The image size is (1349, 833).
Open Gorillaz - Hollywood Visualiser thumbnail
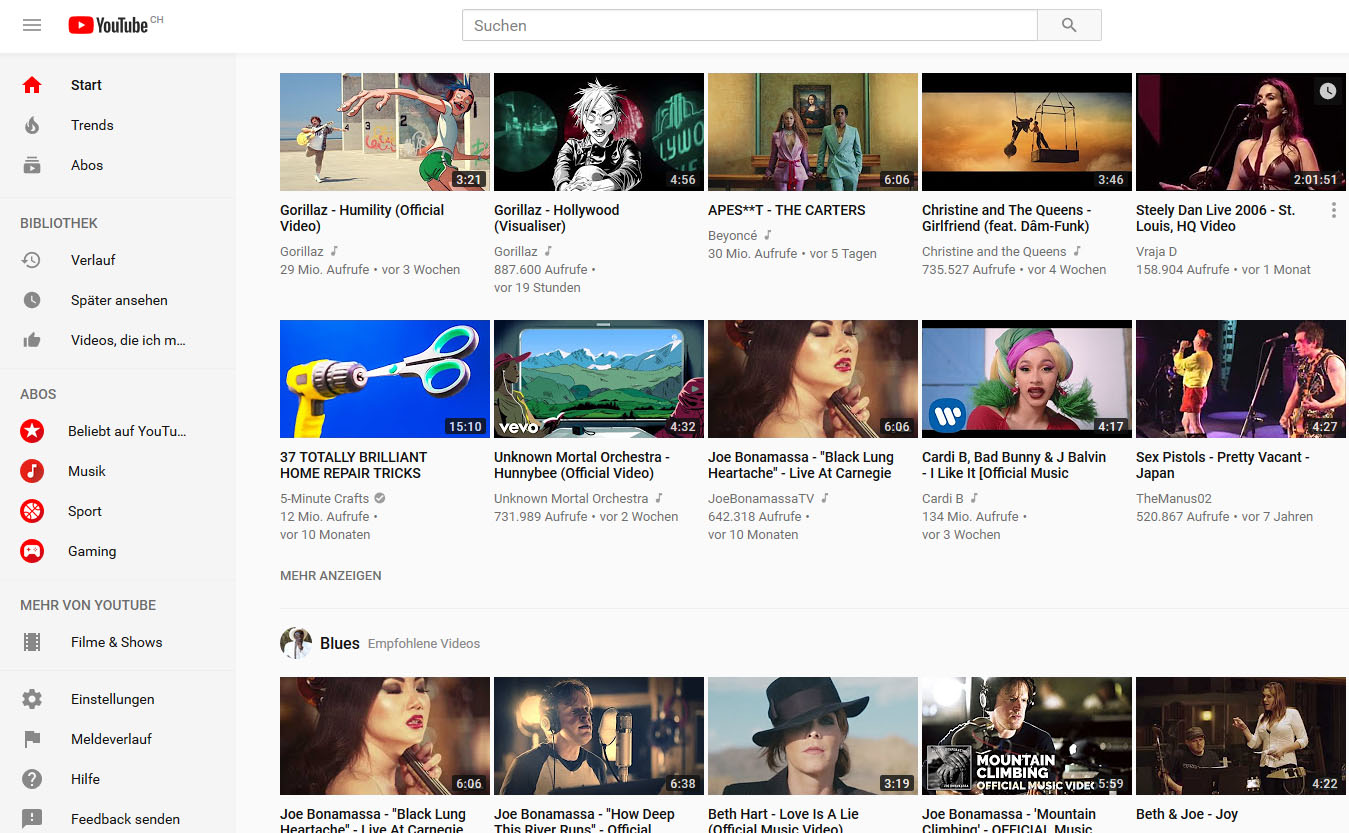(x=599, y=132)
